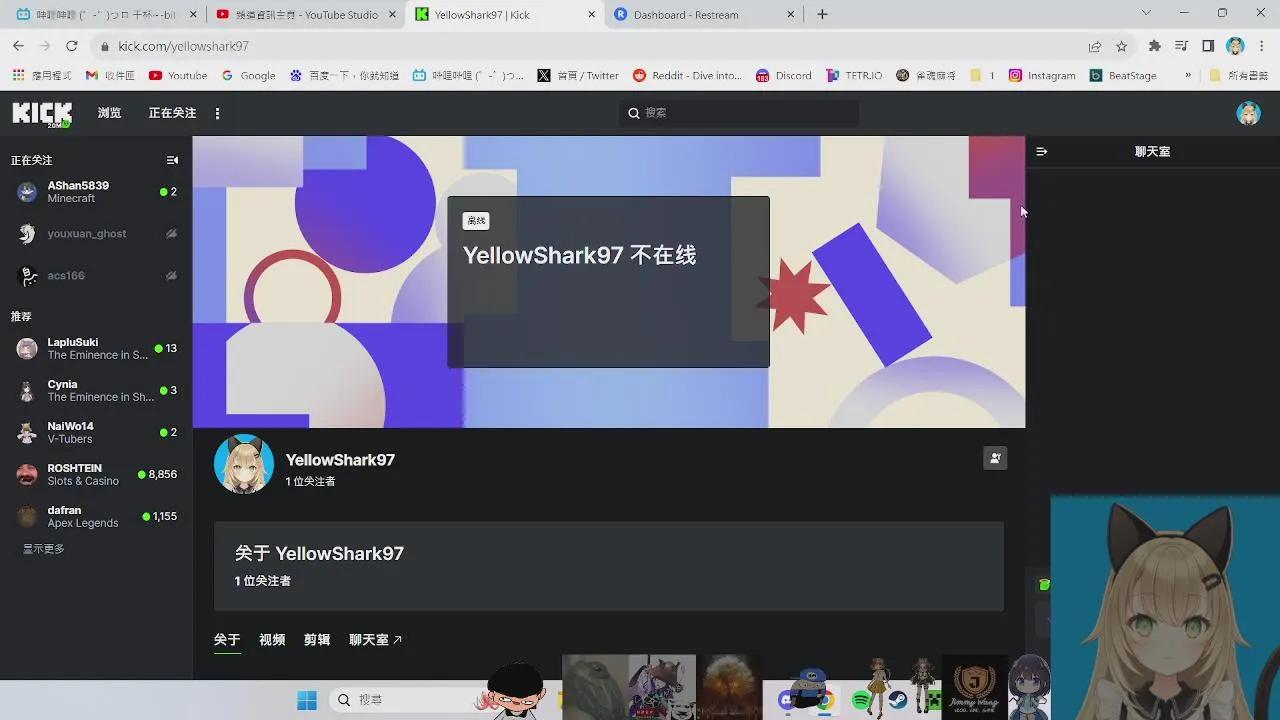
Task: Open the Windows Start menu
Action: coord(307,700)
